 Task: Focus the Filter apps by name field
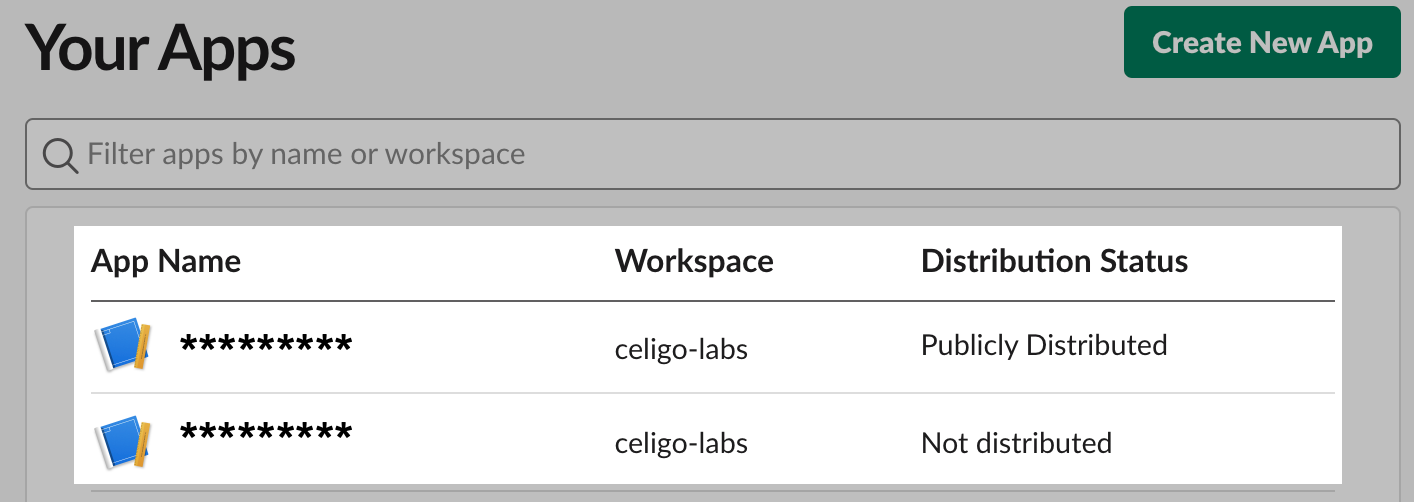(712, 154)
